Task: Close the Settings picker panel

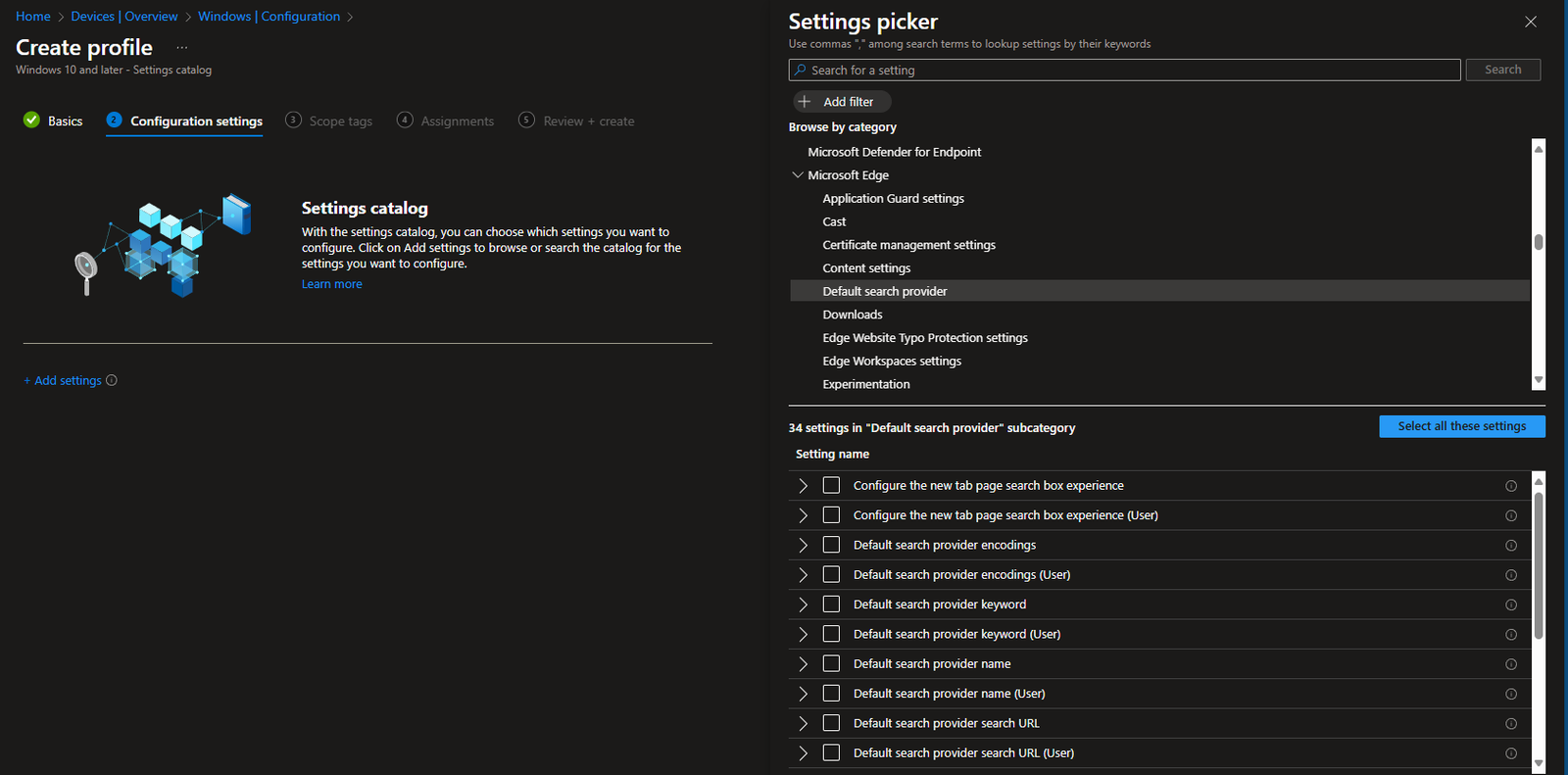Action: point(1531,22)
